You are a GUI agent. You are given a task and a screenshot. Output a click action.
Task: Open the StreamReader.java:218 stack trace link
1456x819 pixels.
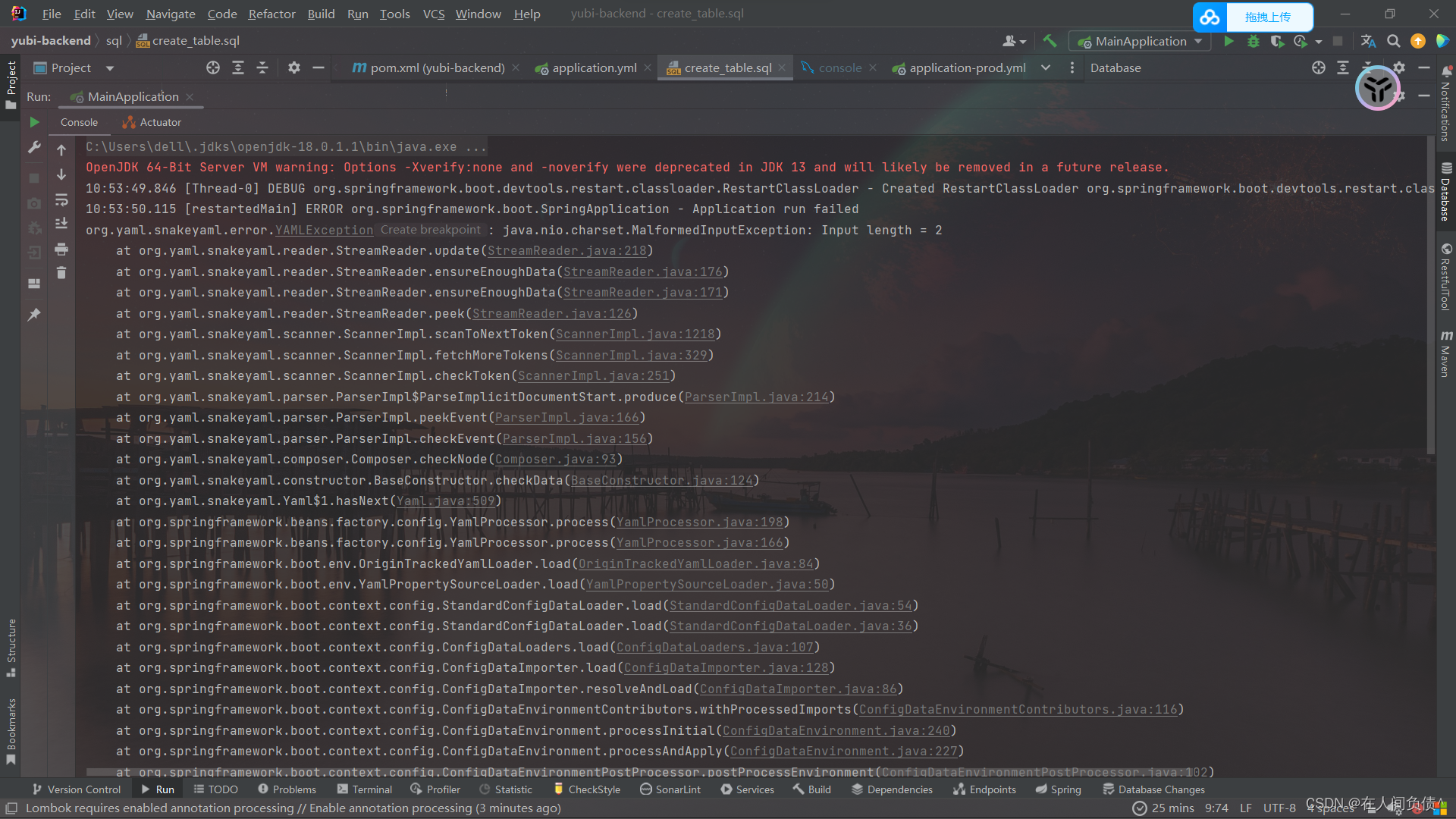(566, 251)
